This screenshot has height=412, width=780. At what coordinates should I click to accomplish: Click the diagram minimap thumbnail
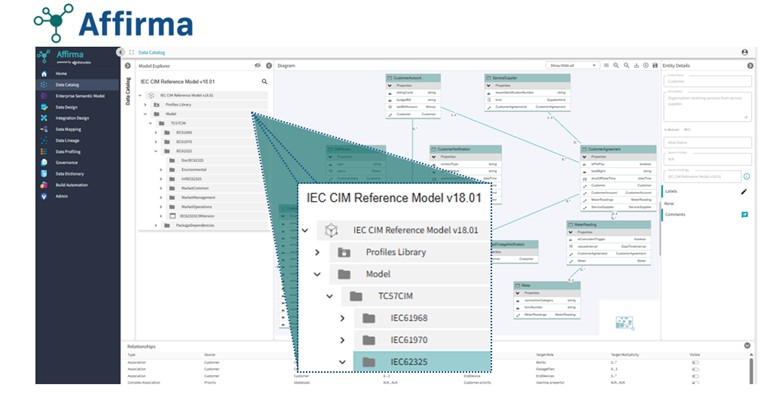click(625, 323)
